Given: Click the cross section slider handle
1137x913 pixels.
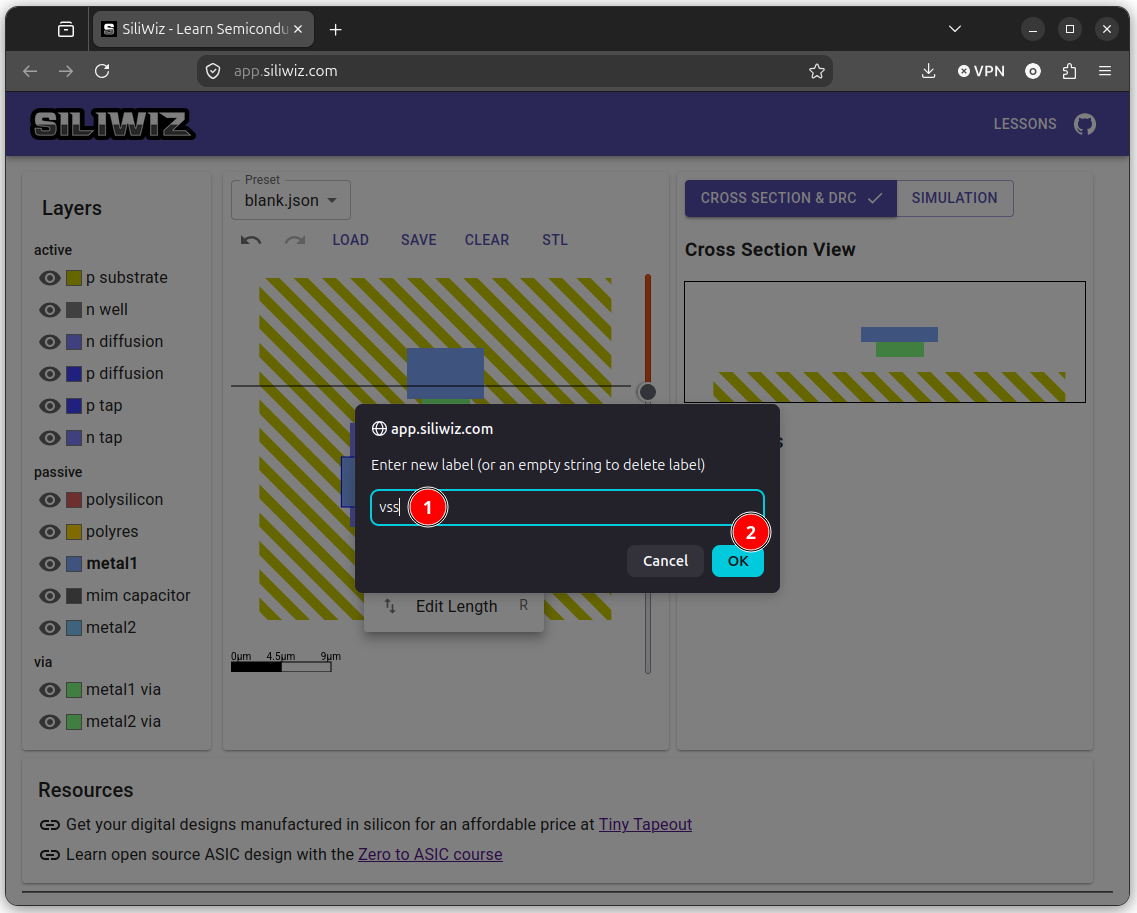Looking at the screenshot, I should point(648,392).
